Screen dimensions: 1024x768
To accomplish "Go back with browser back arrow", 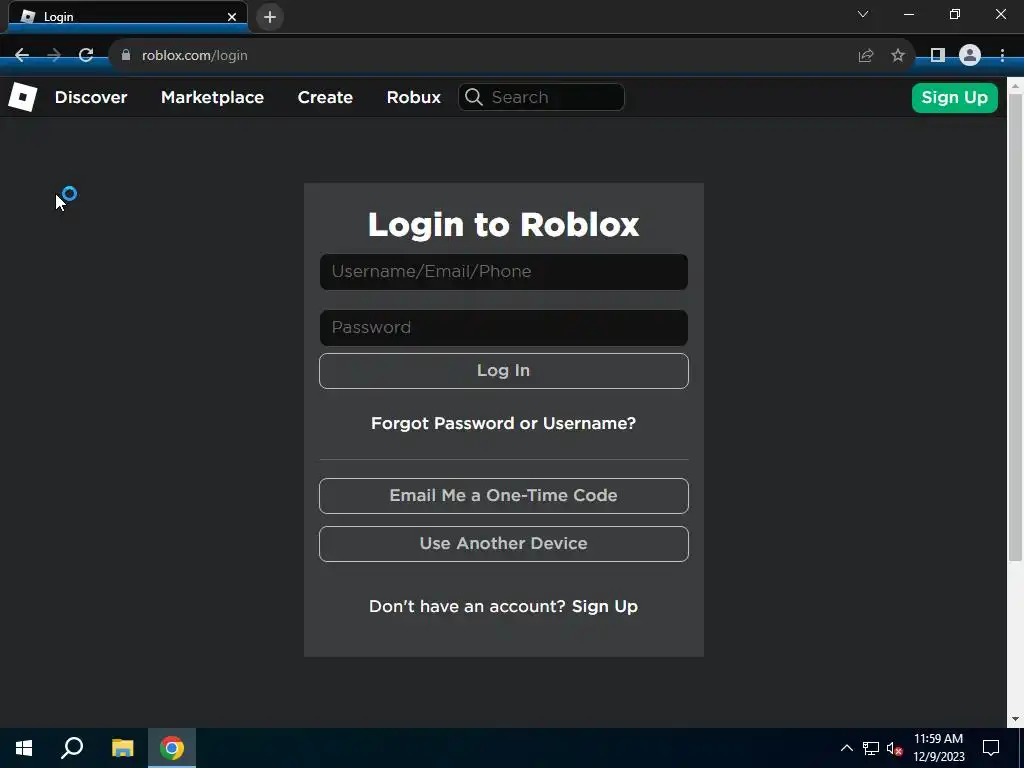I will pos(22,56).
